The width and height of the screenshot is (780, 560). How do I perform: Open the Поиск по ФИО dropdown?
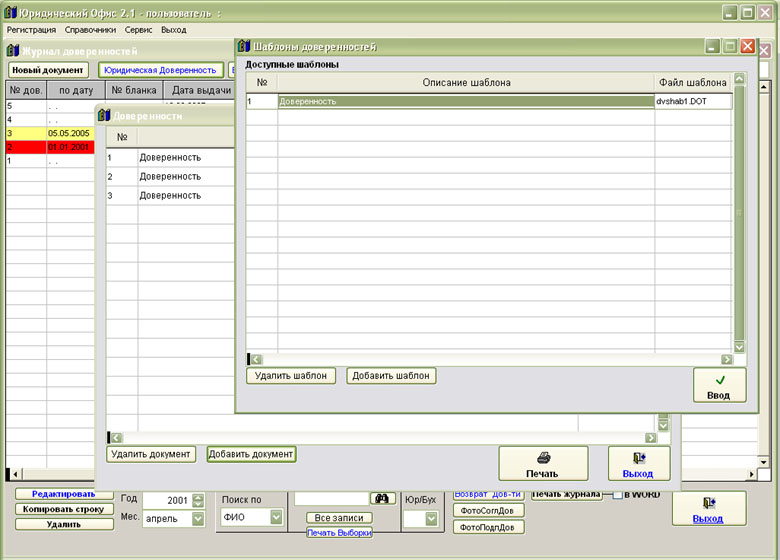click(x=277, y=517)
